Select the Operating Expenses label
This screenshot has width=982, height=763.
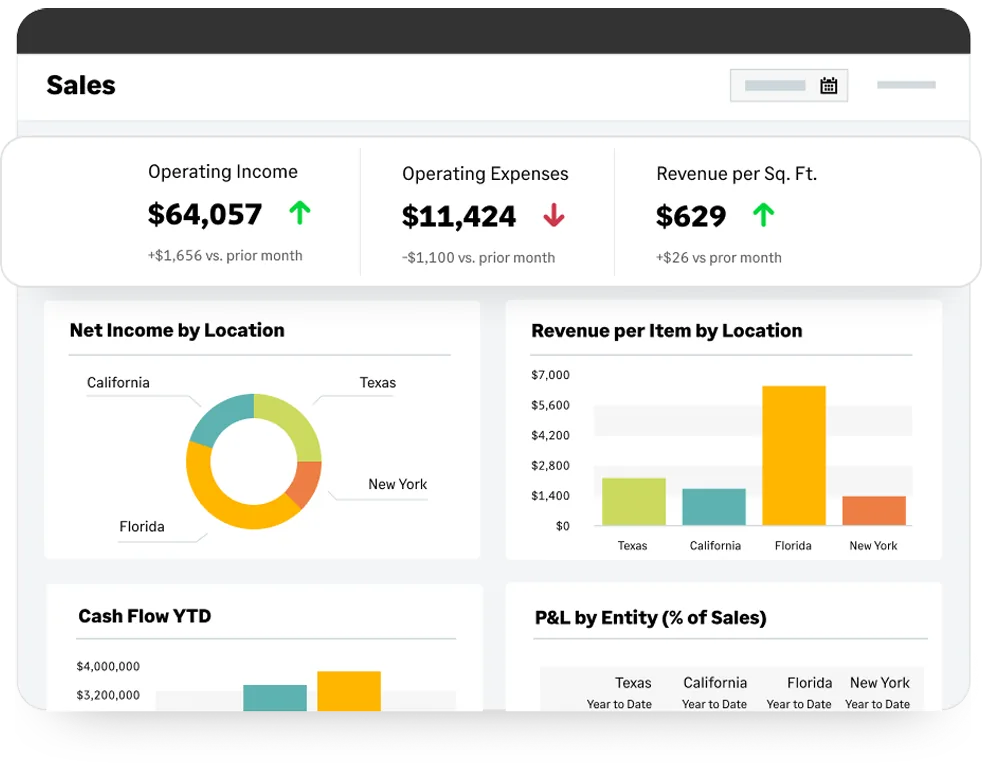click(485, 174)
